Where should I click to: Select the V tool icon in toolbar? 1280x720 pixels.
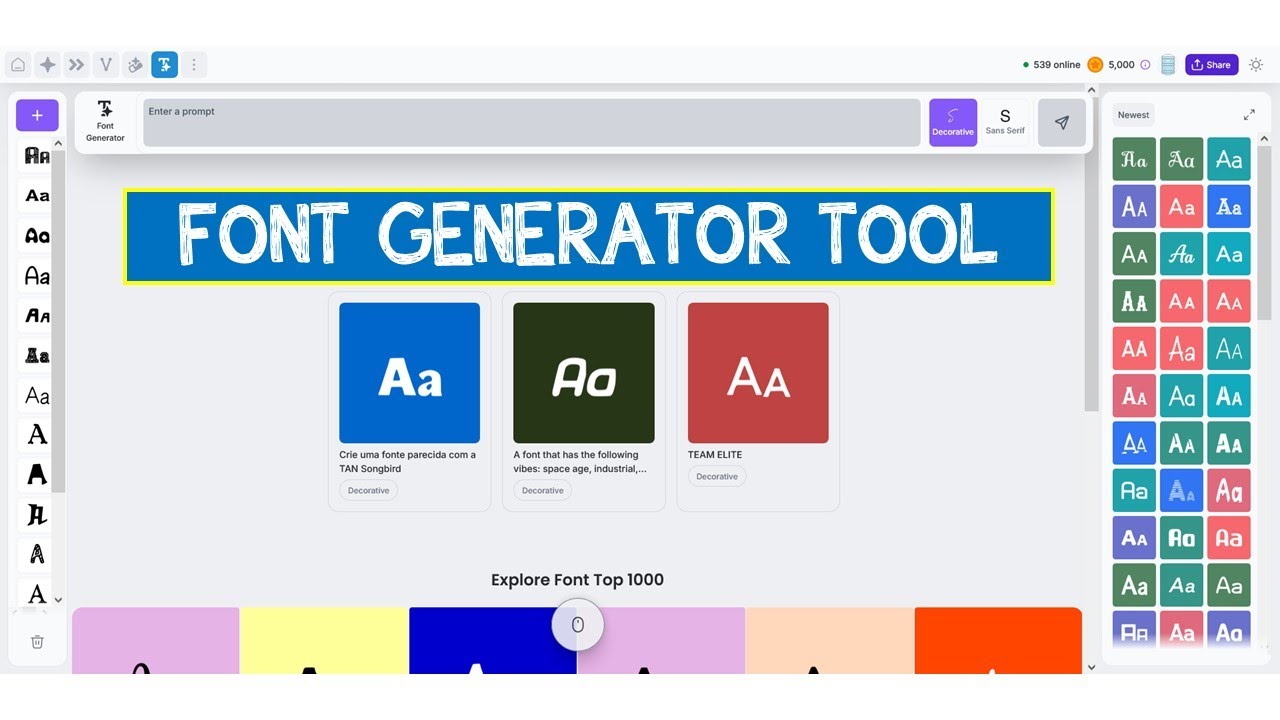(106, 65)
